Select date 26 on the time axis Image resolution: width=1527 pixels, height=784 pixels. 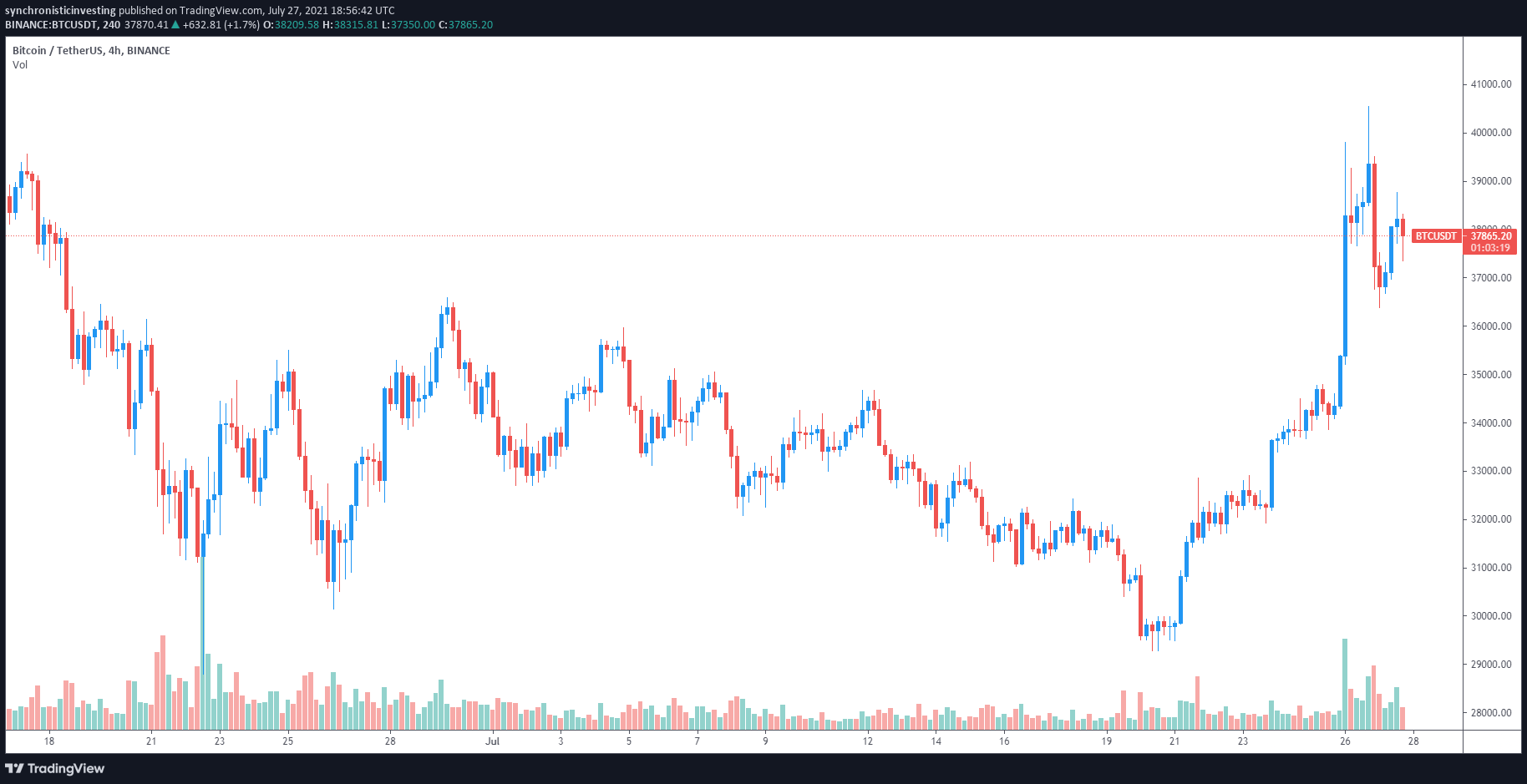[1345, 741]
